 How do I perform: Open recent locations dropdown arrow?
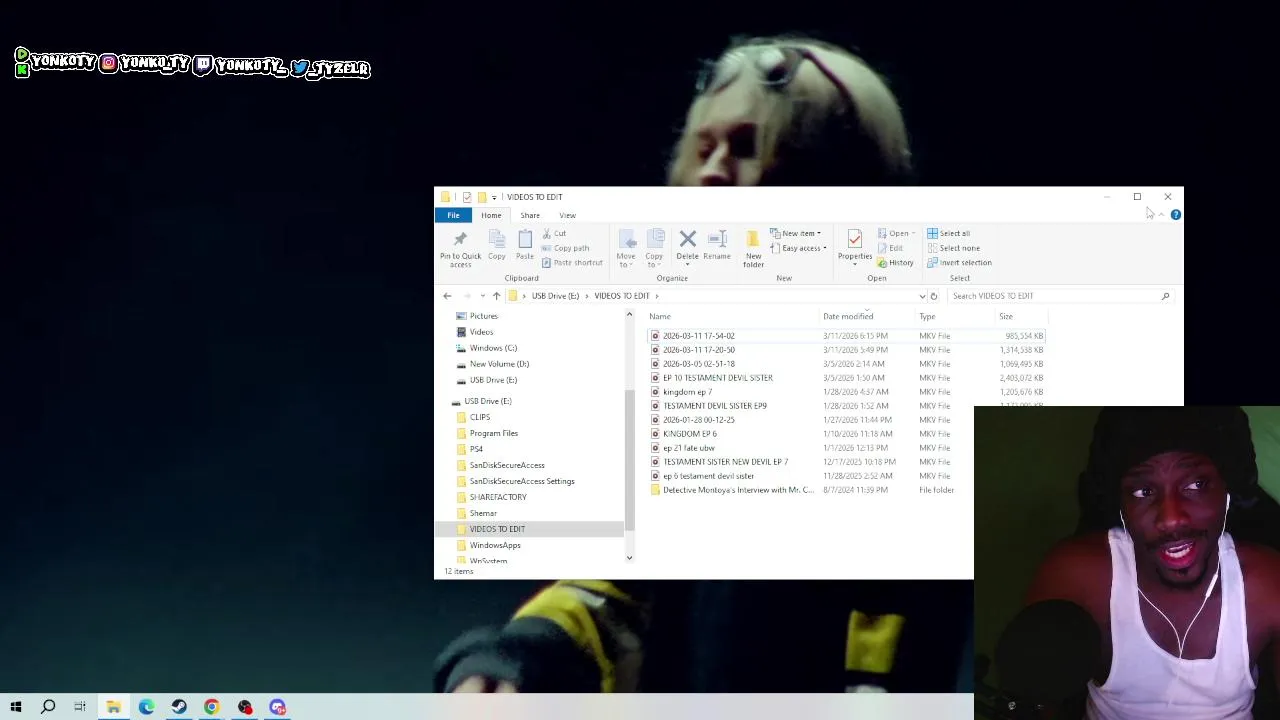click(x=482, y=296)
